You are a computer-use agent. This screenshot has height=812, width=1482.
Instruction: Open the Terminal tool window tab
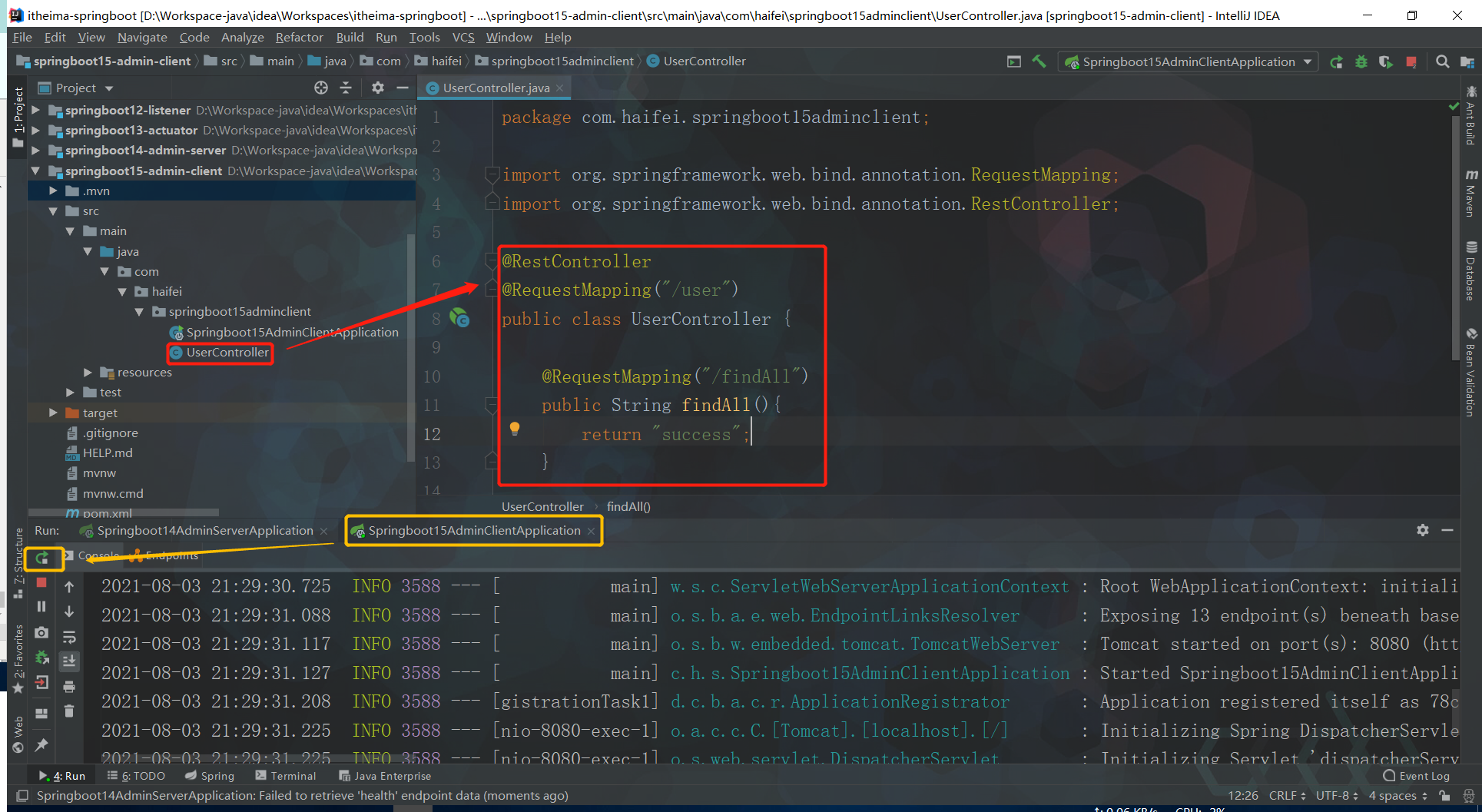pos(286,776)
